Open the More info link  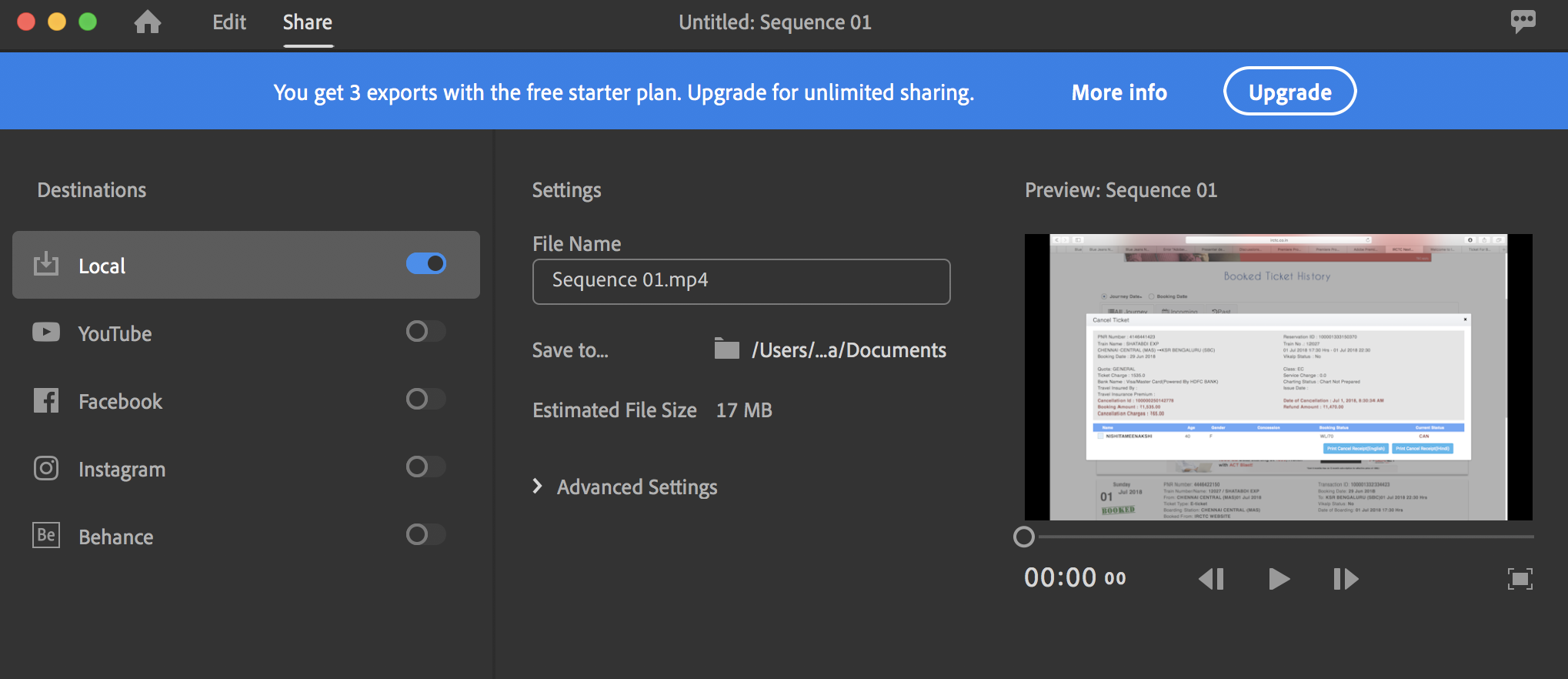coord(1119,92)
